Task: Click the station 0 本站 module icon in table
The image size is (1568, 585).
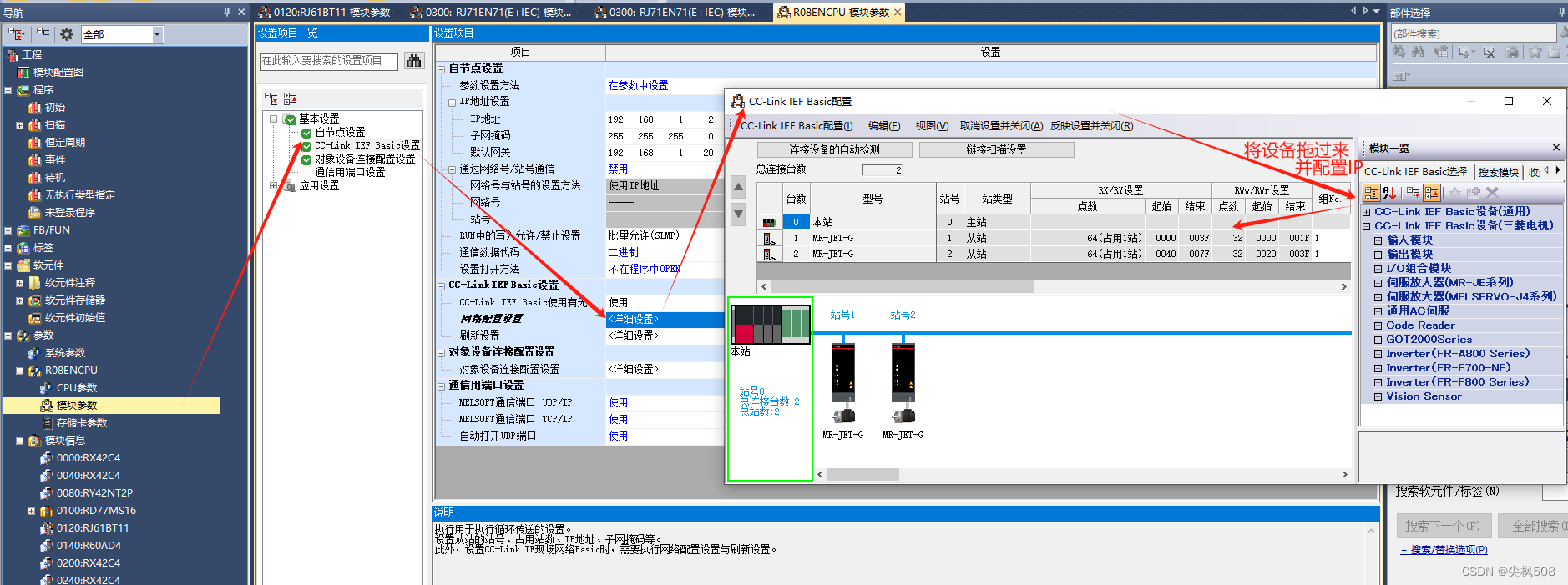Action: 769,223
